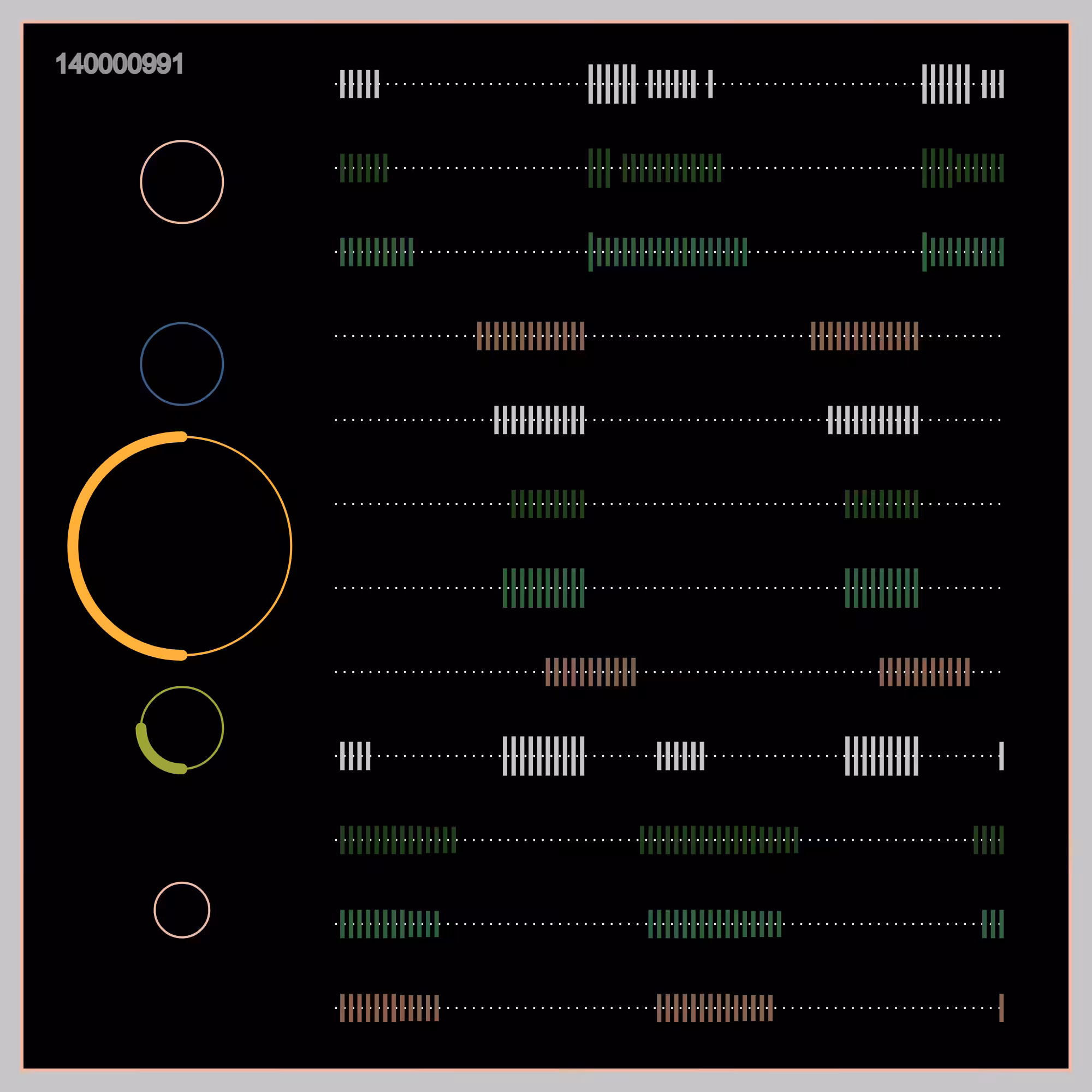The width and height of the screenshot is (1092, 1092).
Task: Click the olive green ring dial
Action: [180, 729]
